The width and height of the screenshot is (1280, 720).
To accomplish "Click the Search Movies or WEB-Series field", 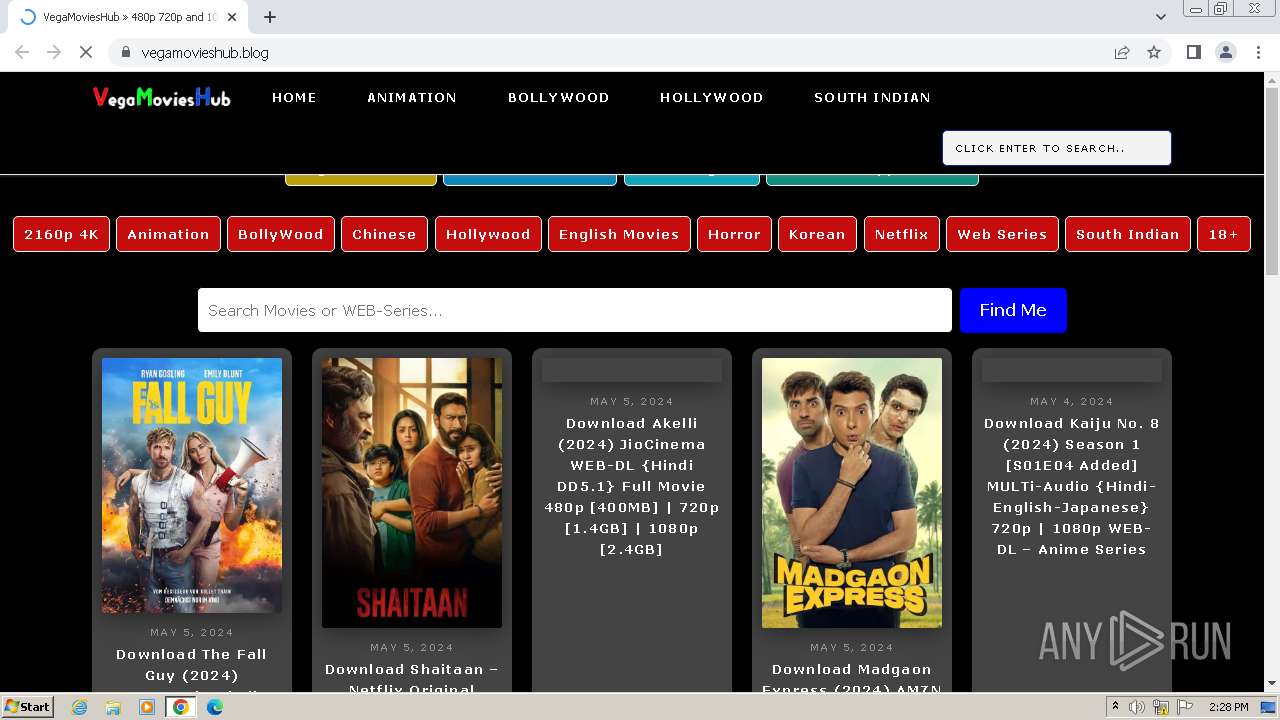I will pos(575,310).
